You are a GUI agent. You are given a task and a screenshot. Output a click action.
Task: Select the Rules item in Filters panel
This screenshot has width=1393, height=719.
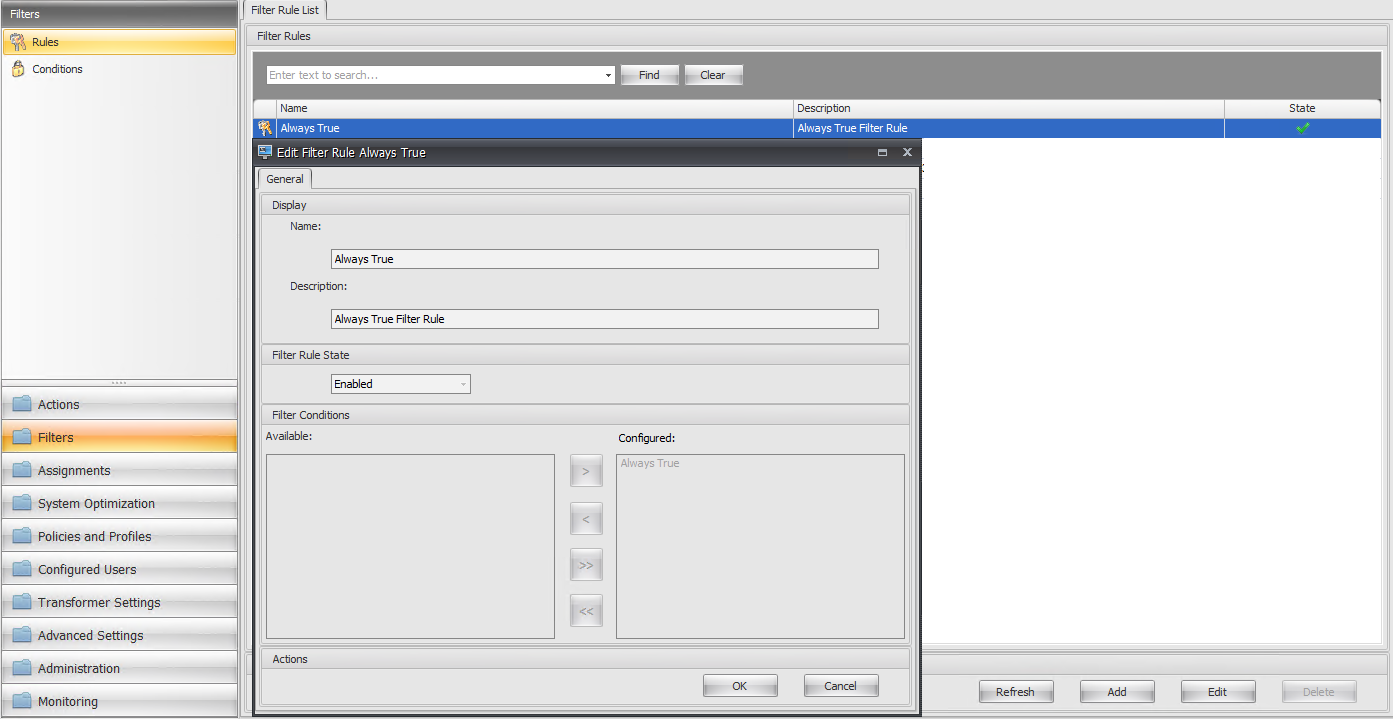click(x=45, y=42)
